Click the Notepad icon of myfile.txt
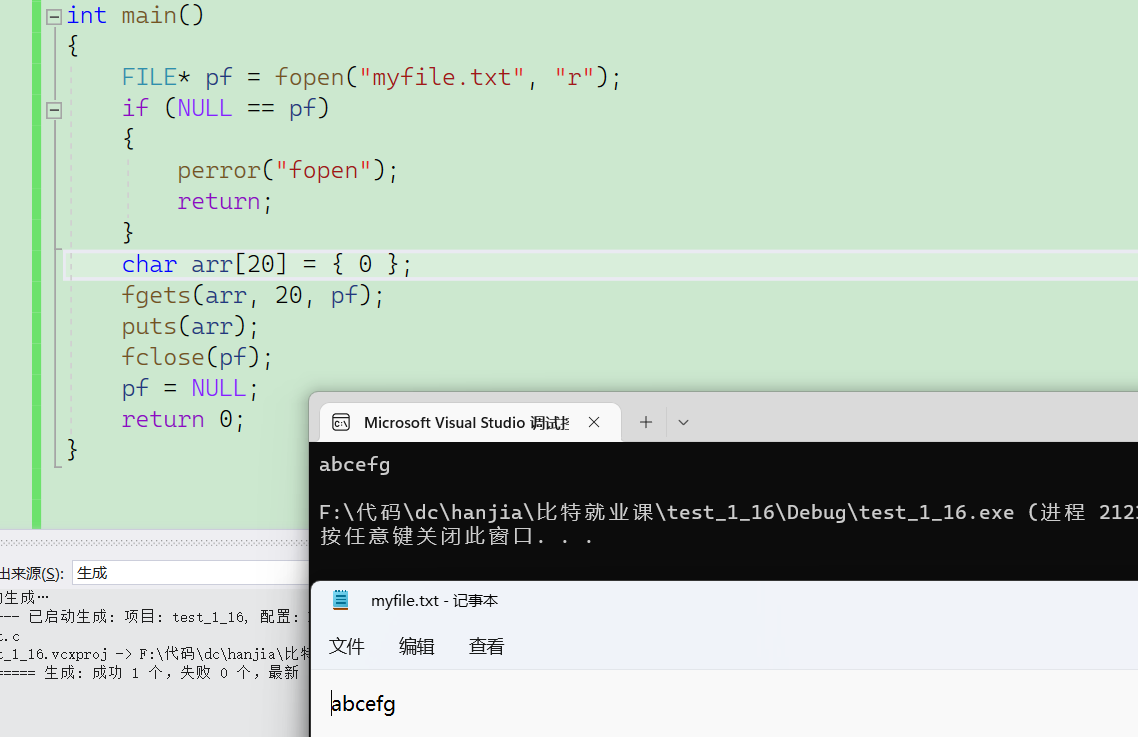 [340, 600]
